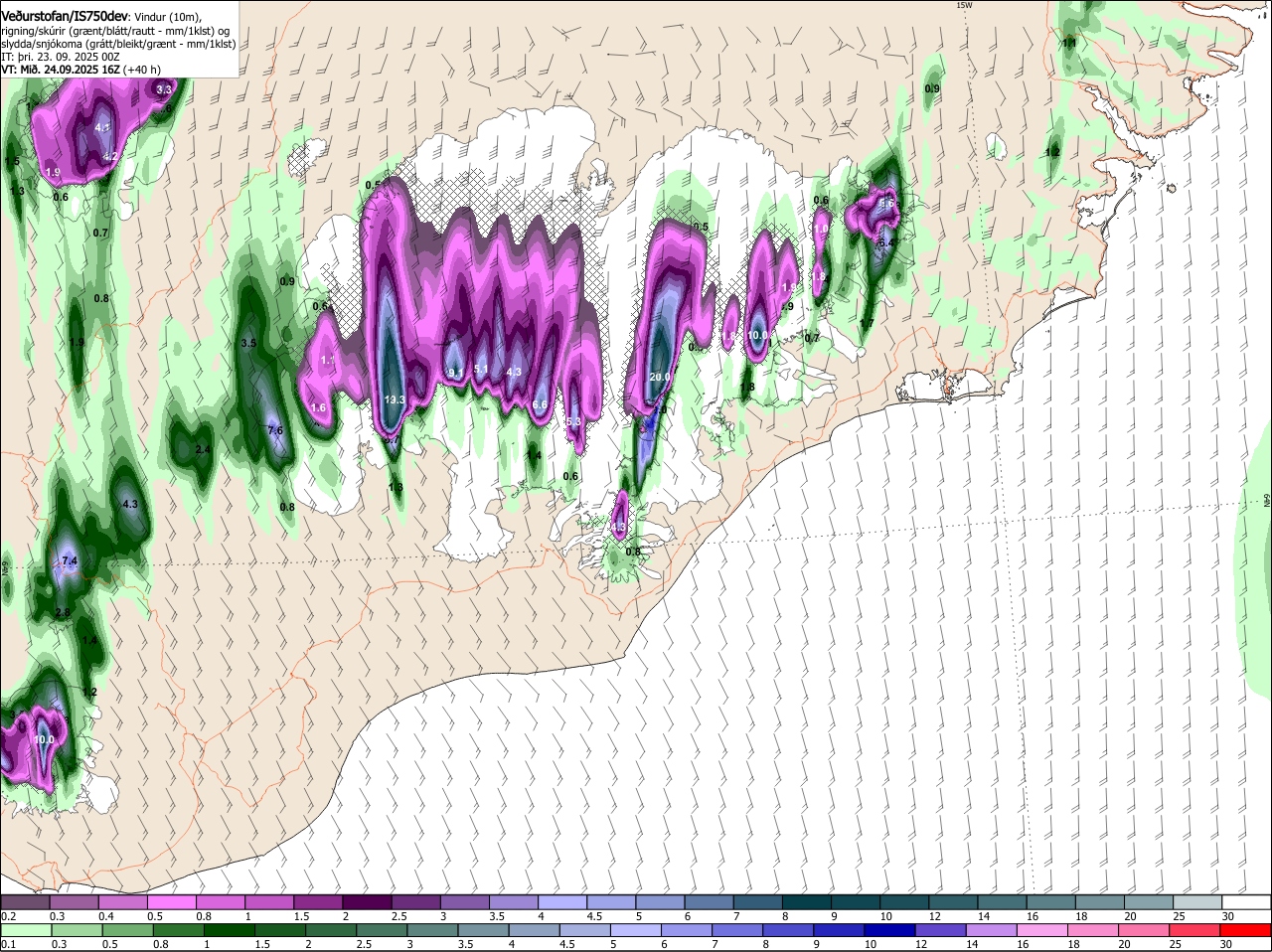Click the 3.5 precipitation value on the map
This screenshot has height=952, width=1272.
249,343
